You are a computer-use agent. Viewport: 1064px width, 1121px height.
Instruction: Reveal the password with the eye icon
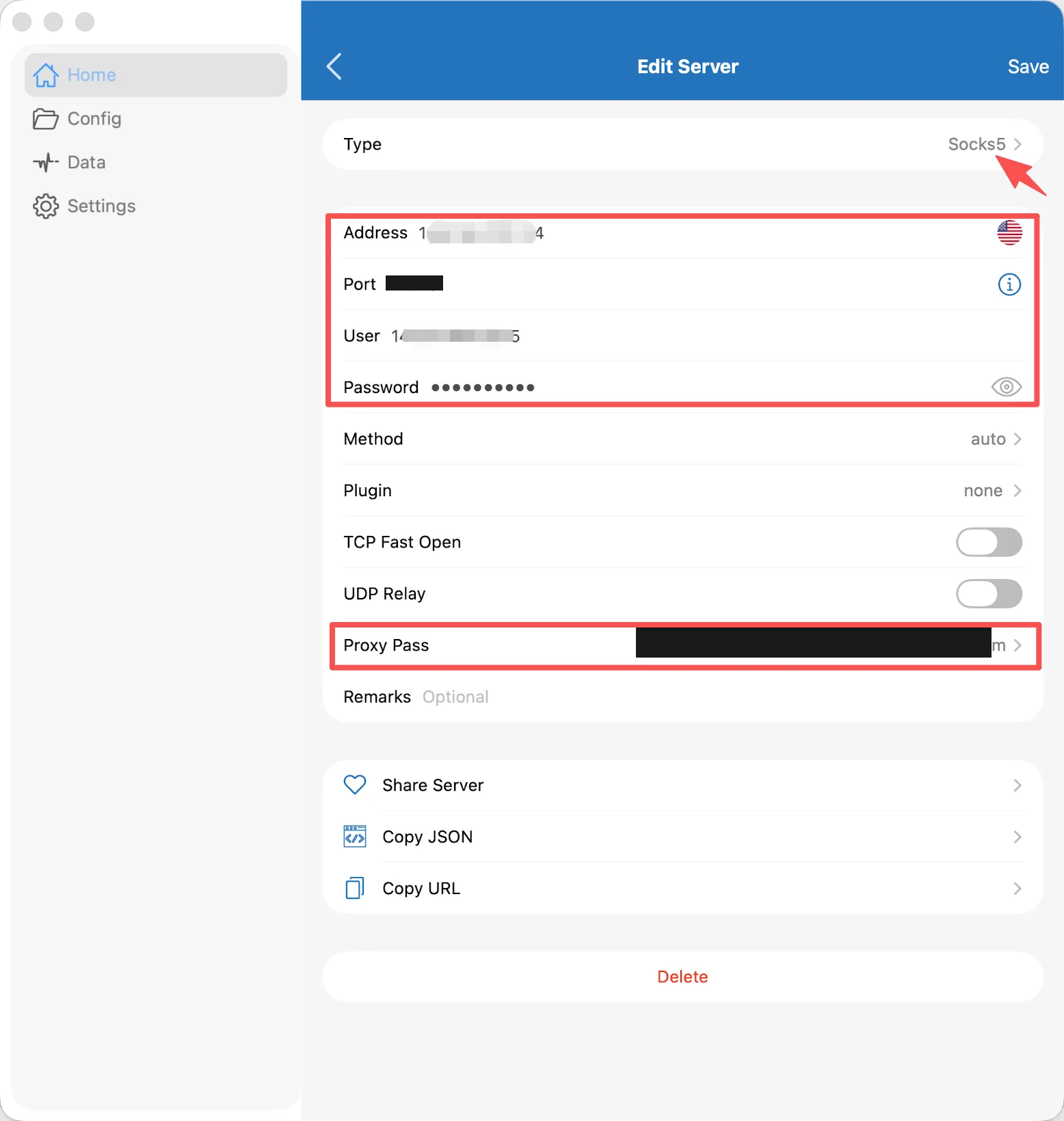[1006, 387]
